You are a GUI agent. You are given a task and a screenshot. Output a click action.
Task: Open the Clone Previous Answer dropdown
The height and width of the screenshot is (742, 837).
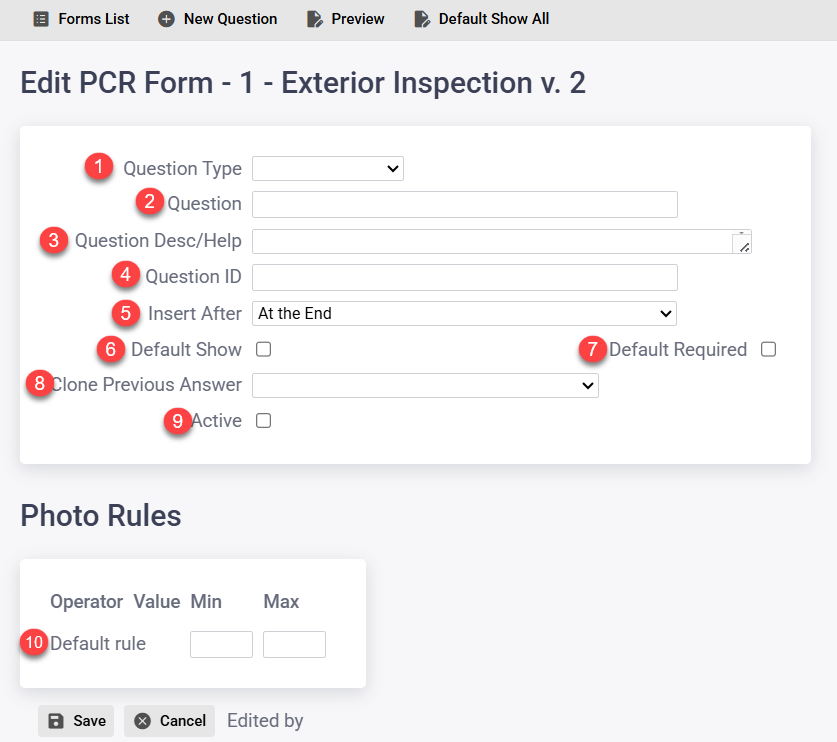pos(424,385)
